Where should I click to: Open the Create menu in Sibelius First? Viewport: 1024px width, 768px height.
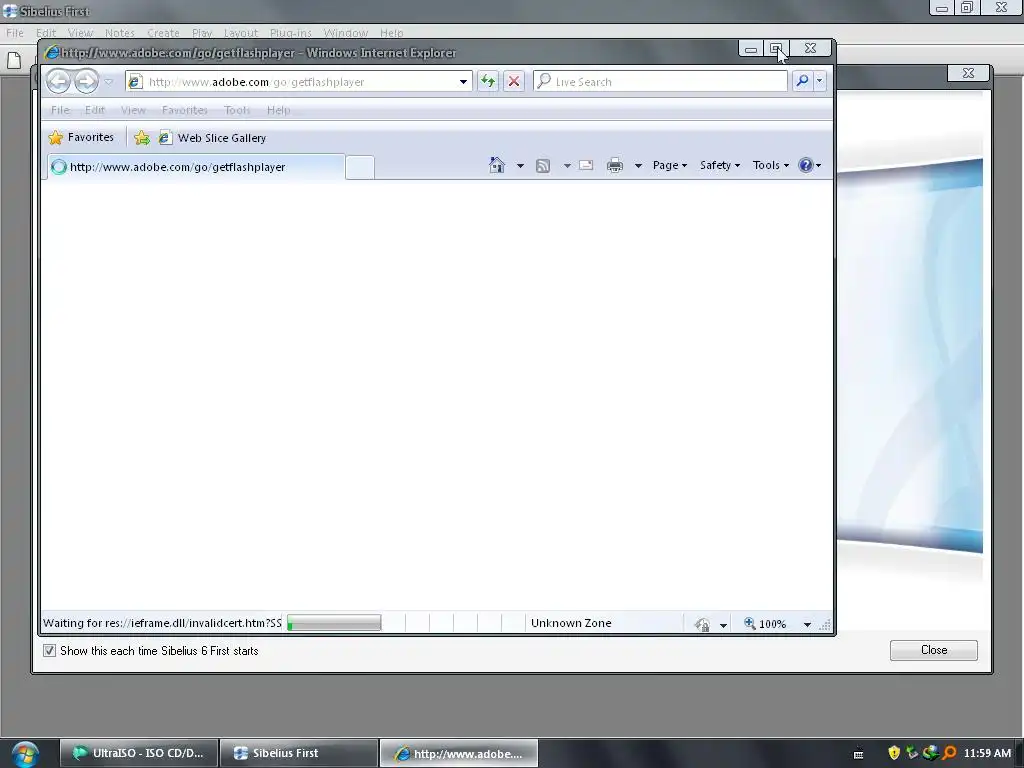click(163, 33)
